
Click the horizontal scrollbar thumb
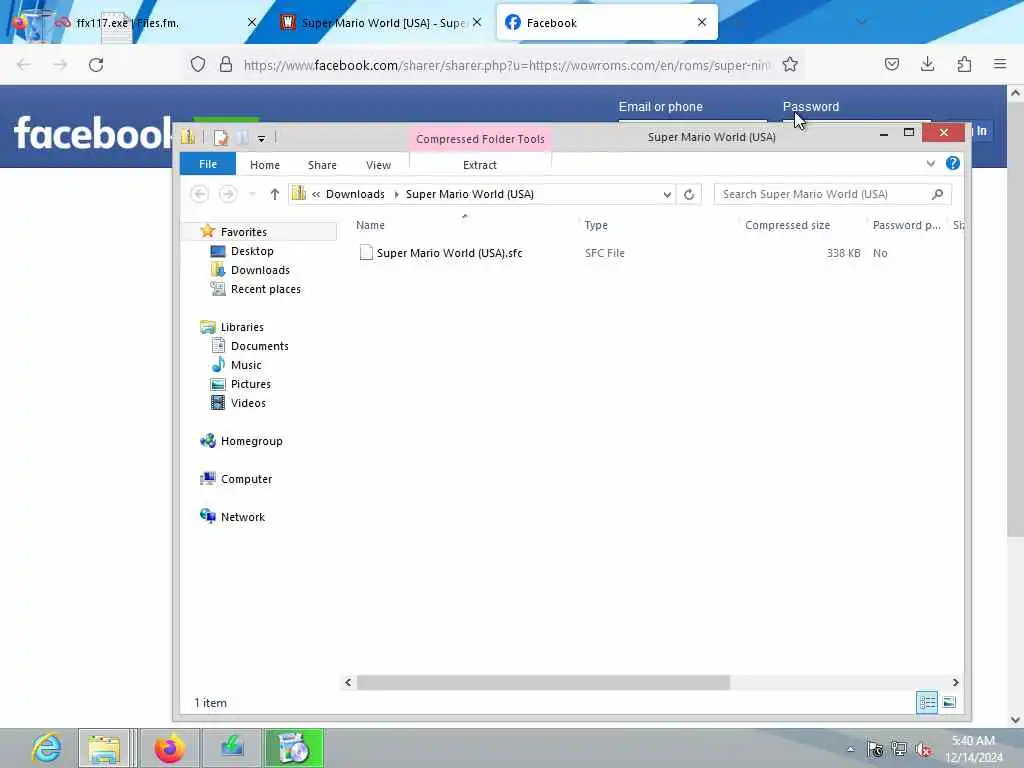pos(543,682)
